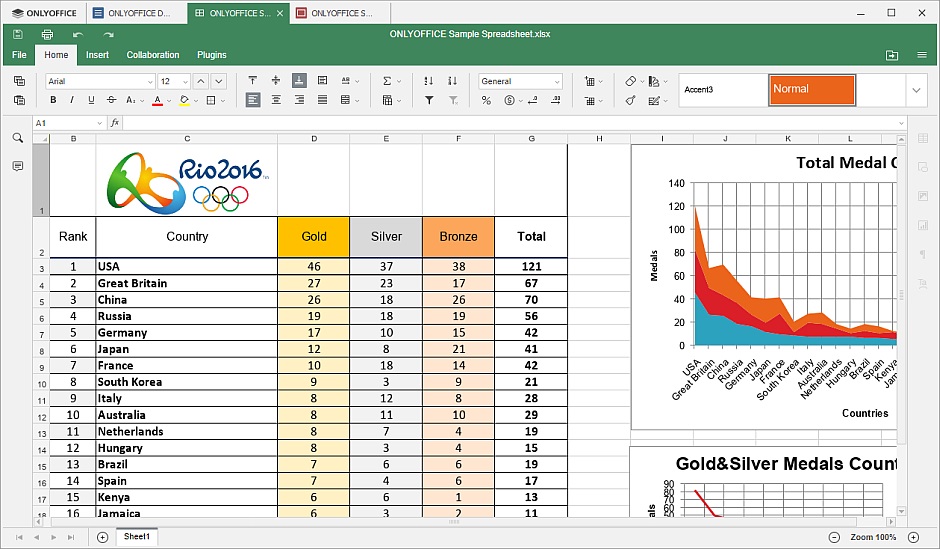The image size is (940, 549).
Task: Toggle Strikethrough formatting
Action: tap(111, 100)
